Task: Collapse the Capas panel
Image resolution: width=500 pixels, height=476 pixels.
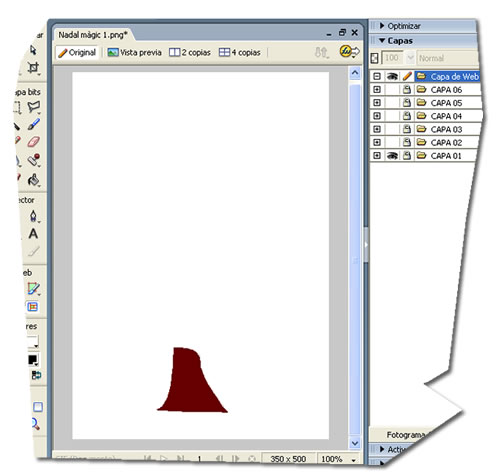Action: tap(382, 41)
